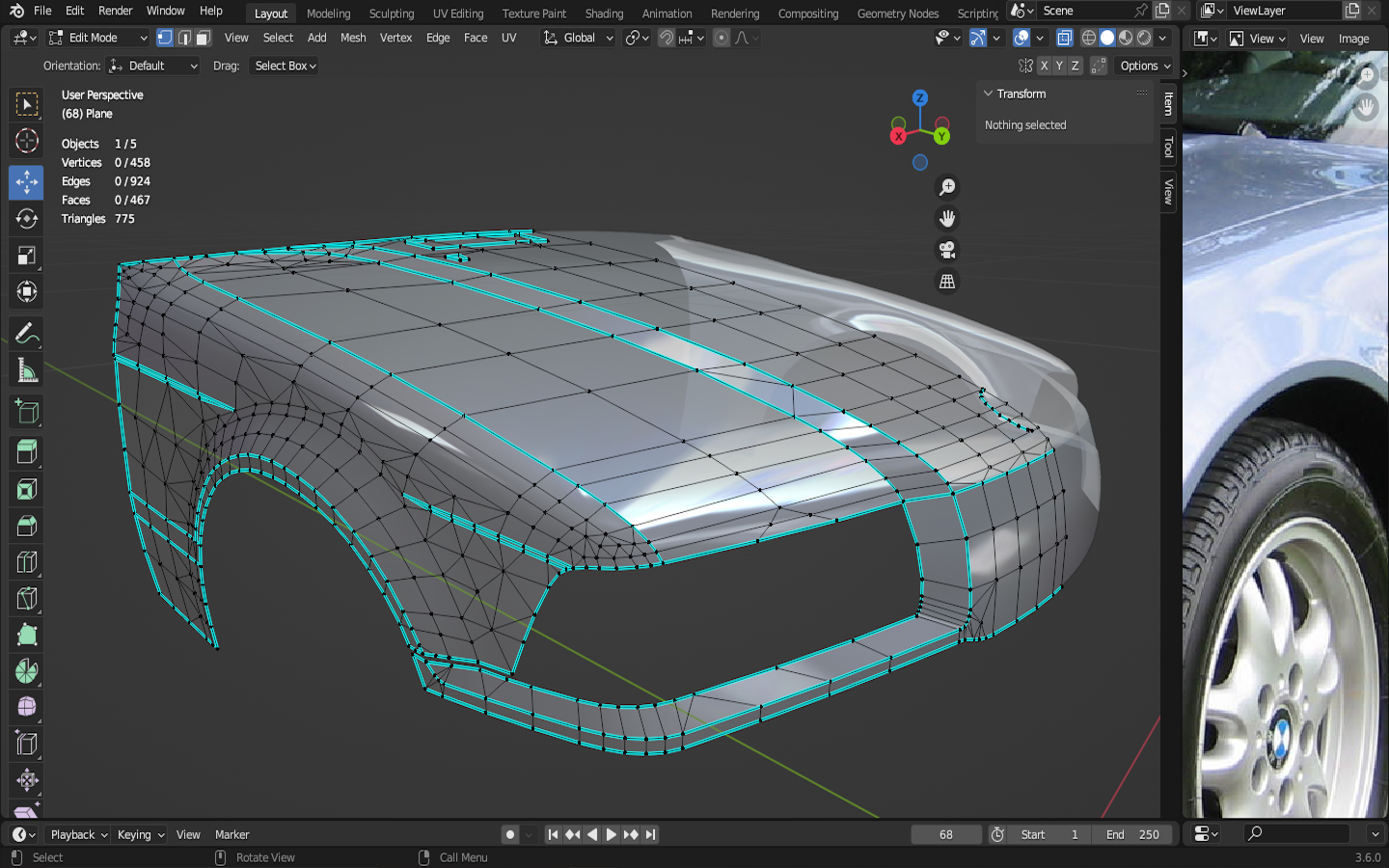The width and height of the screenshot is (1389, 868).
Task: Switch to the Tool sidebar tab
Action: click(1169, 148)
